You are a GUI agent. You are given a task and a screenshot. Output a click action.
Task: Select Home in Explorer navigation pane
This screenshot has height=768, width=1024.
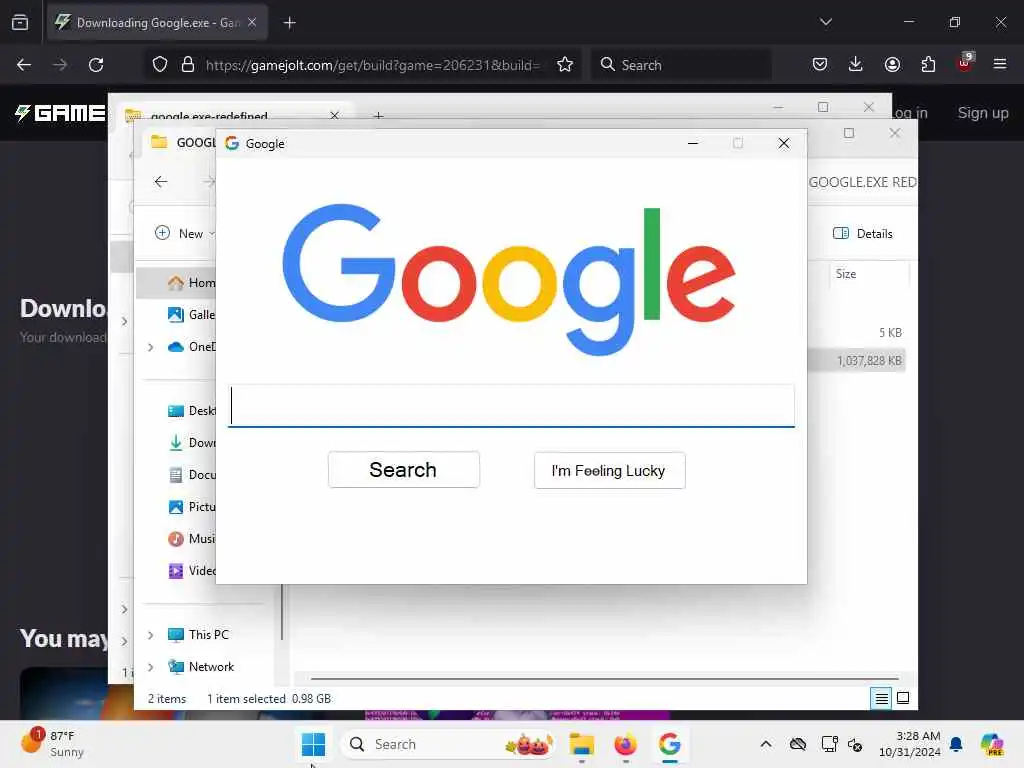pos(191,283)
